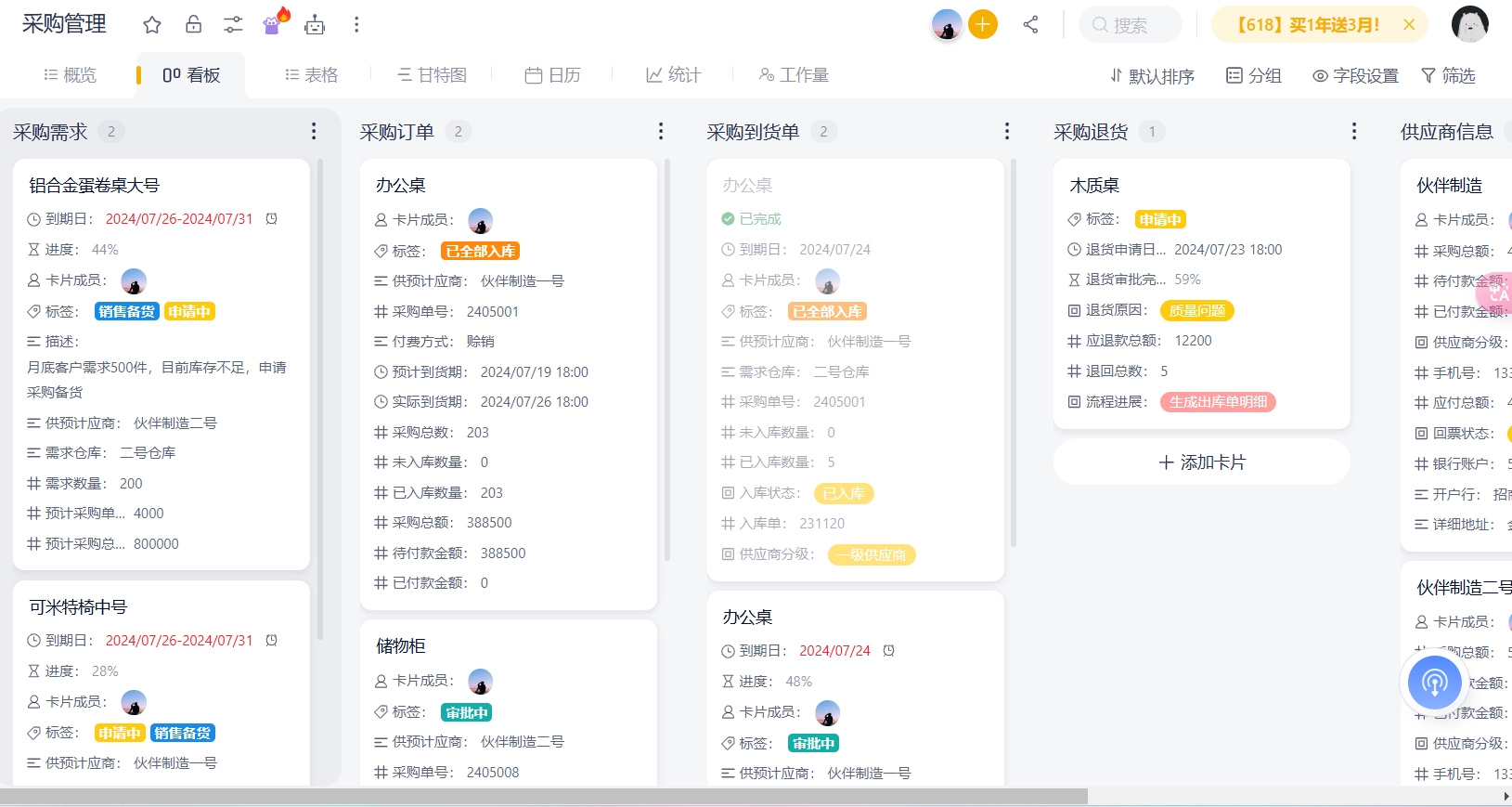This screenshot has height=807, width=1512.
Task: Switch to the 统计 tab
Action: [673, 75]
